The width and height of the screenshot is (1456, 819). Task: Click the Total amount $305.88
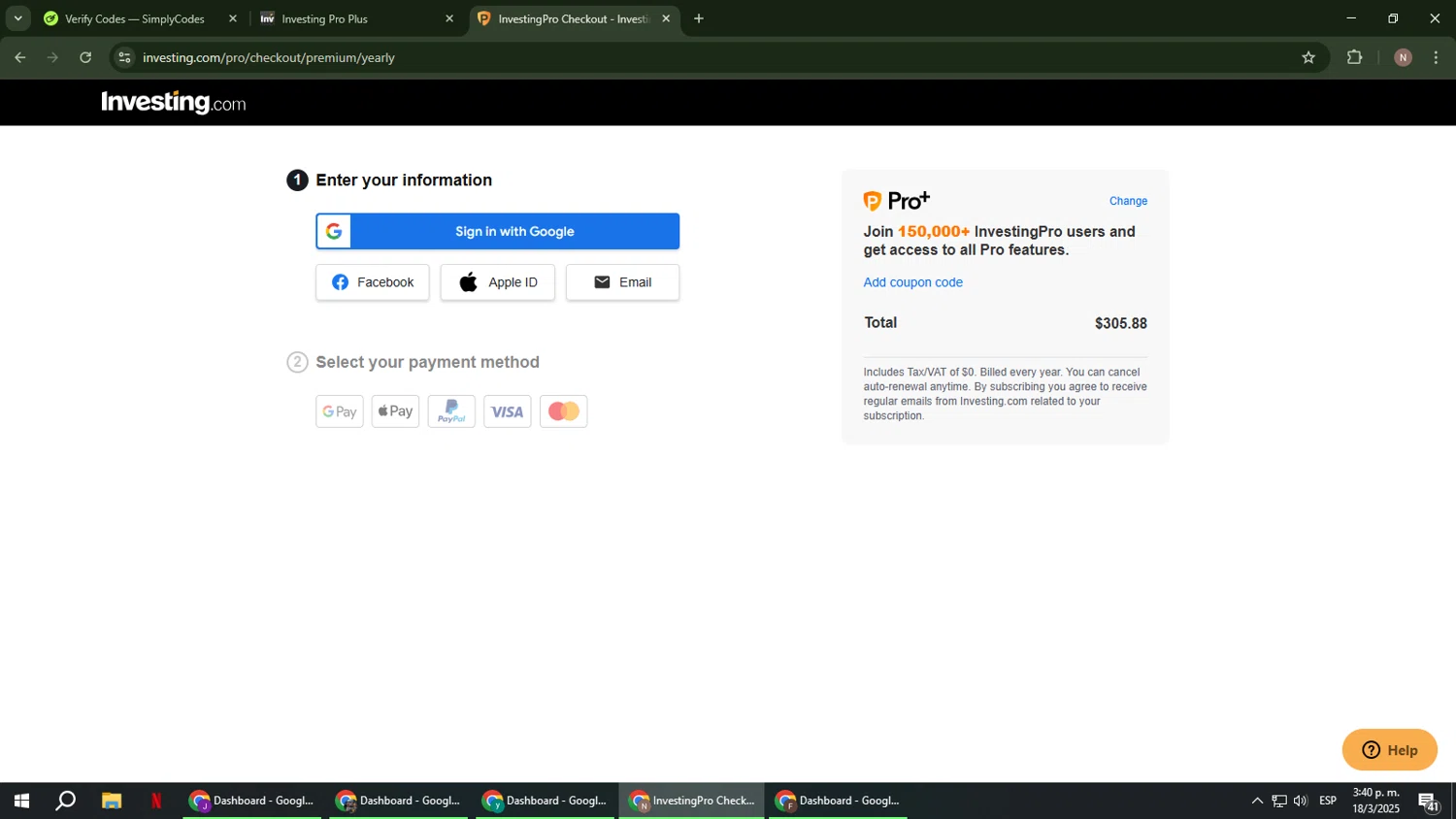click(1121, 323)
